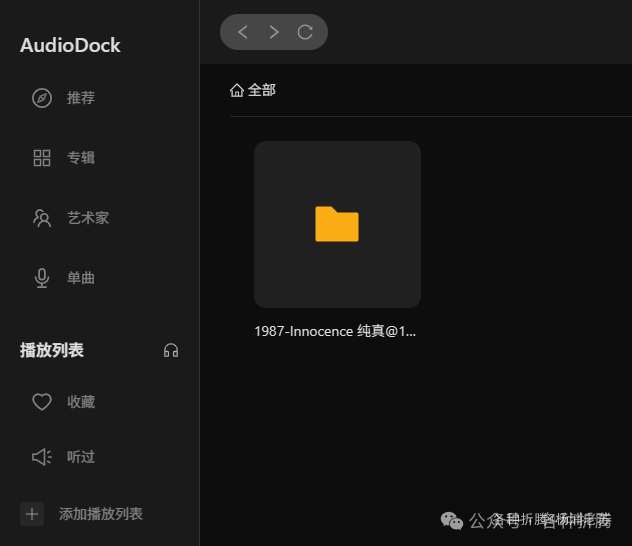Click the AudioDock logo title

pos(70,45)
